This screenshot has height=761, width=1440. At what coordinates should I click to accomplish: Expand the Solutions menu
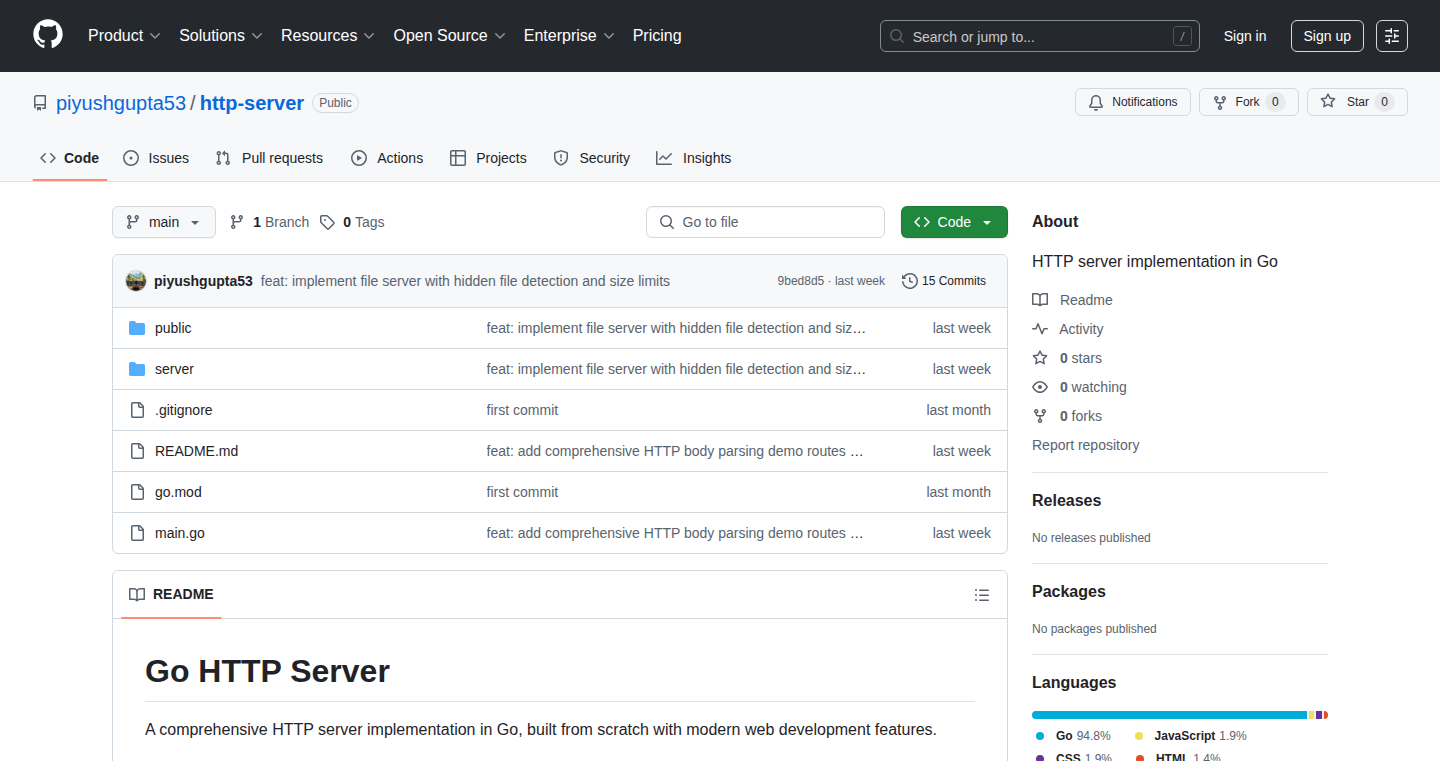221,35
